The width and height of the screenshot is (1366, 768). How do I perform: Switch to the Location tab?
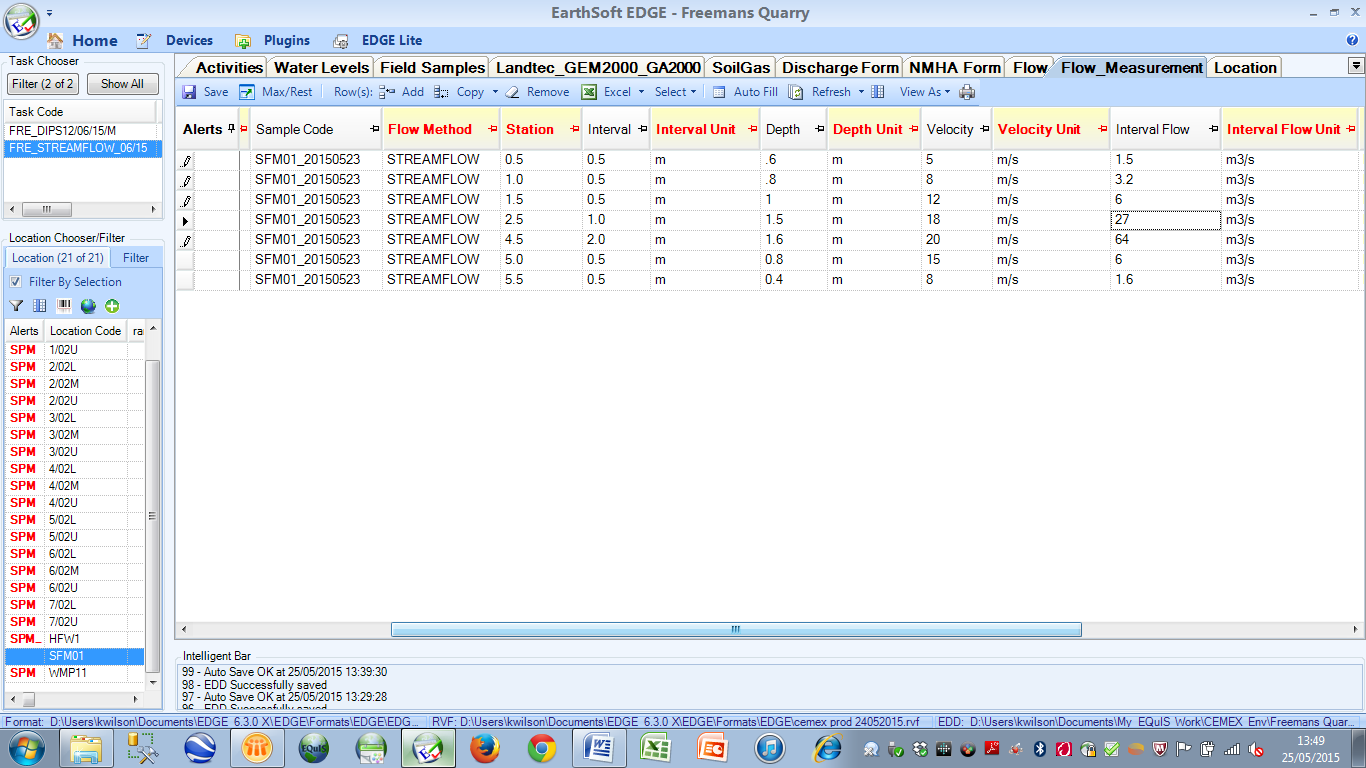pyautogui.click(x=1245, y=68)
